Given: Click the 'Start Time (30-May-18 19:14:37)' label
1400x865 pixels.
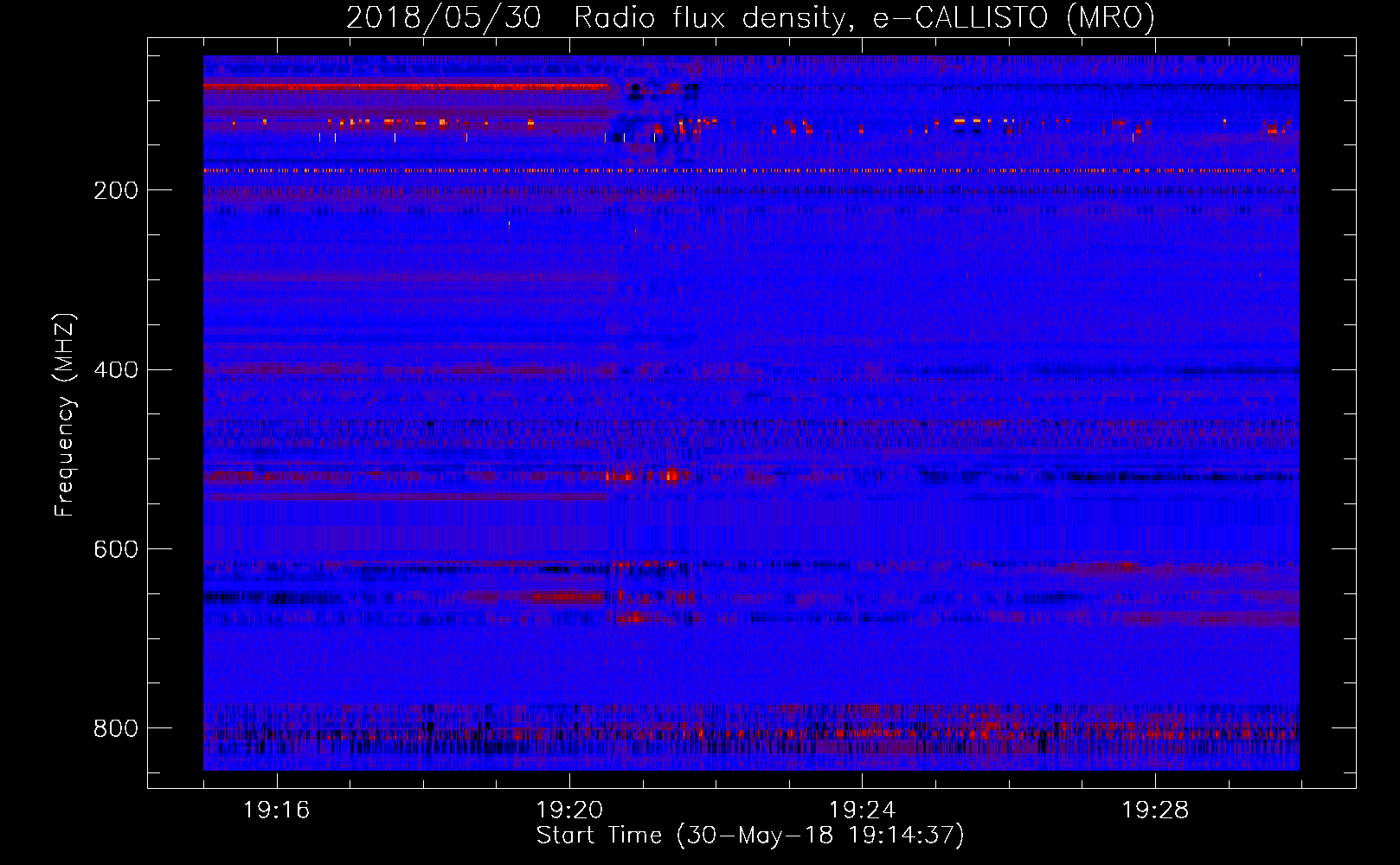Looking at the screenshot, I should (750, 836).
